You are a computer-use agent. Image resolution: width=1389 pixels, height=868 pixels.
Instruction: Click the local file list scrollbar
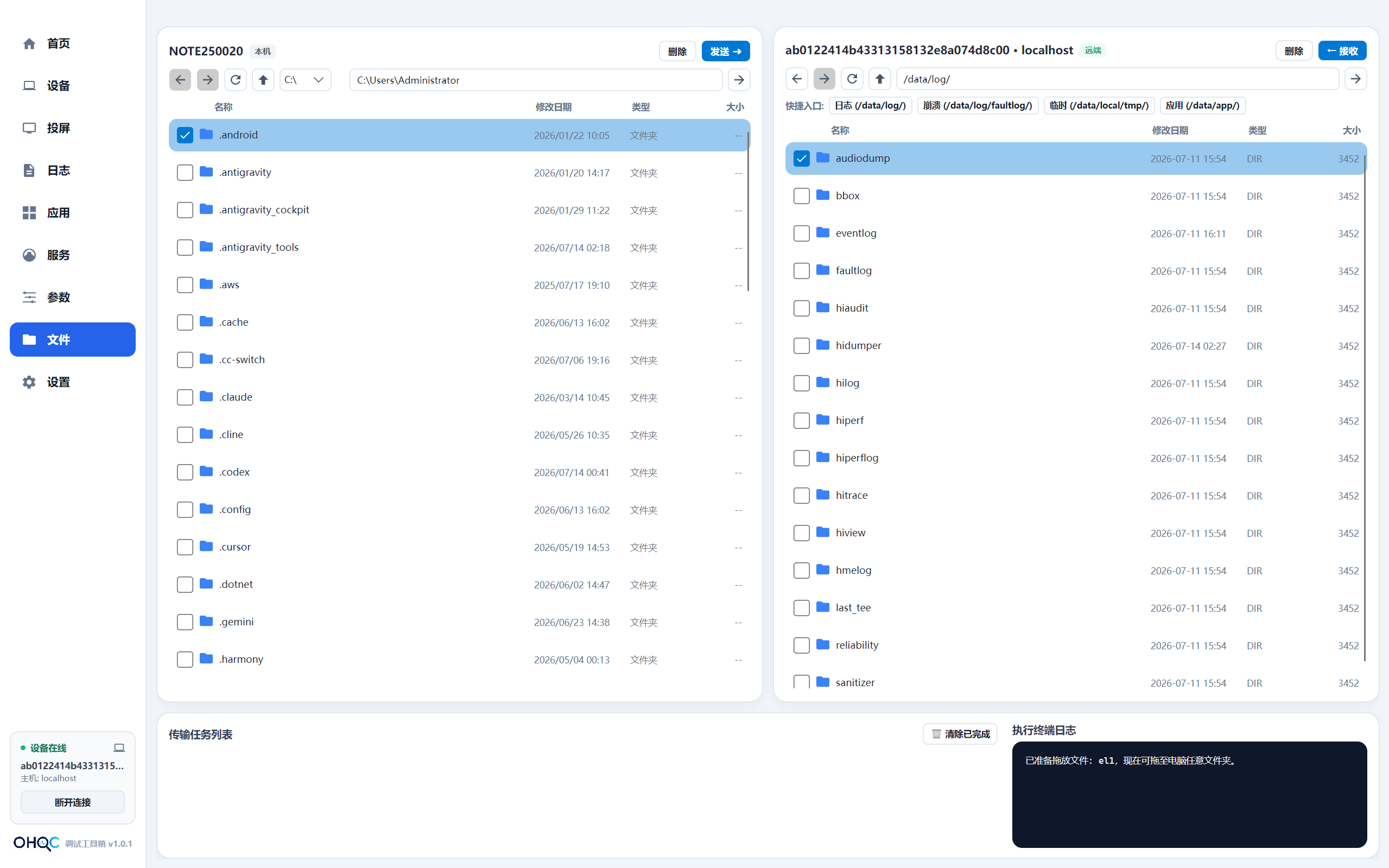[x=748, y=211]
